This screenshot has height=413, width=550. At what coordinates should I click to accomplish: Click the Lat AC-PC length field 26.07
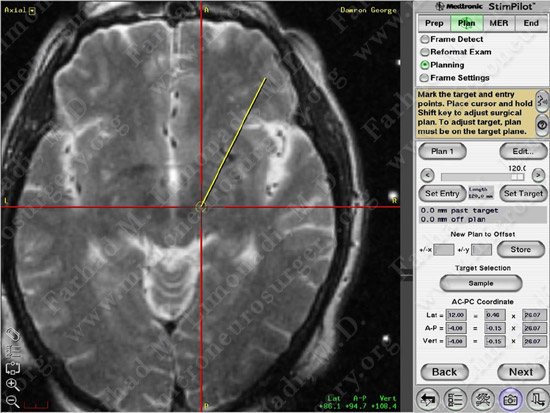(x=534, y=315)
